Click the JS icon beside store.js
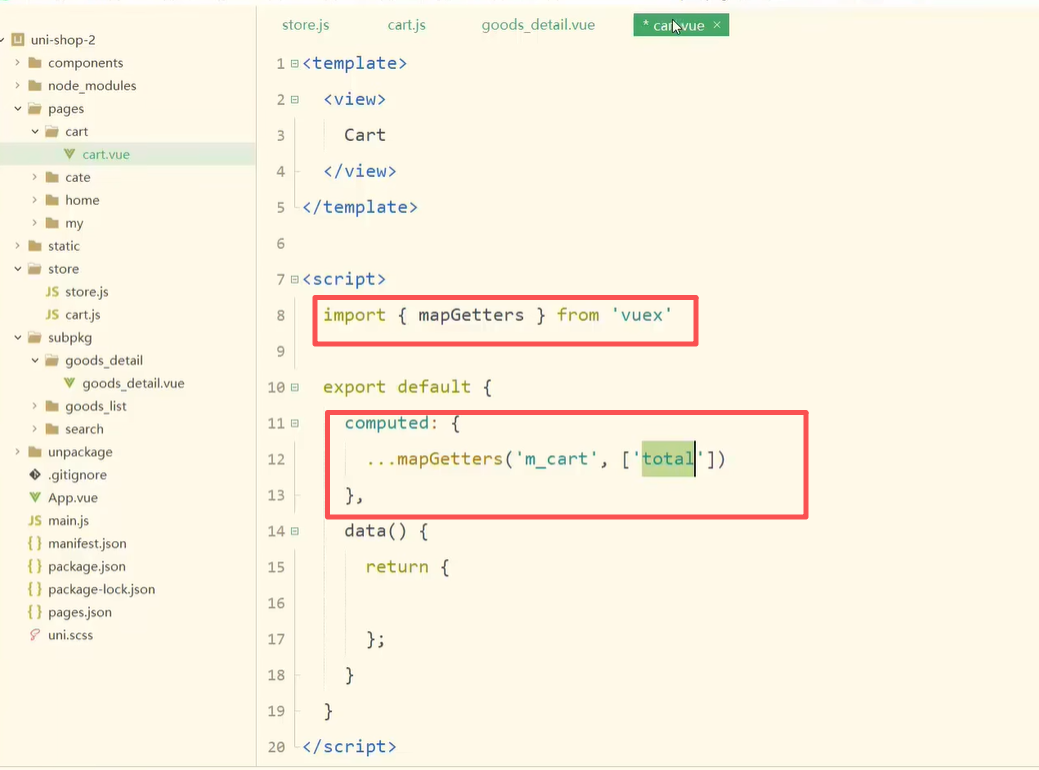This screenshot has height=770, width=1039. (52, 292)
